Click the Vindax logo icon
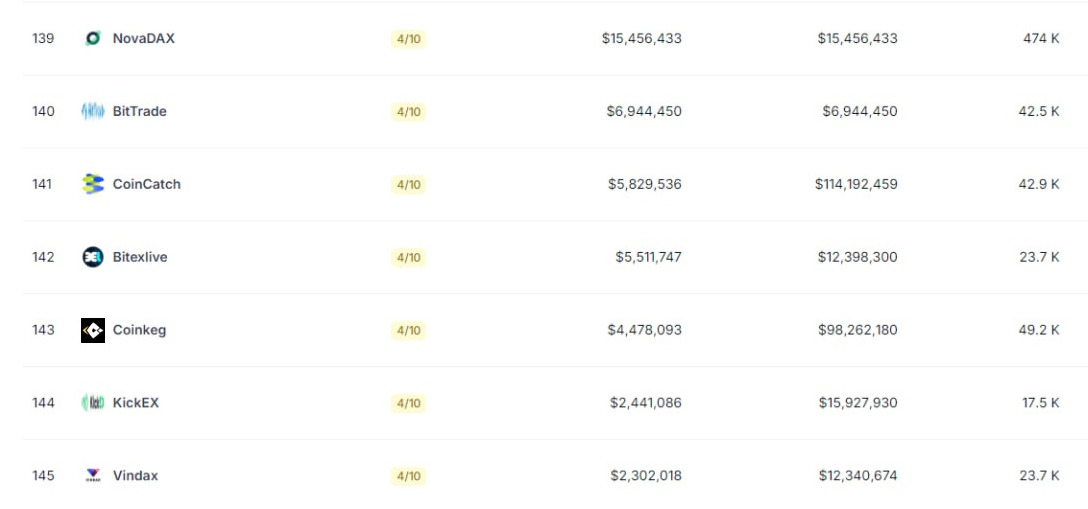Viewport: 1088px width, 509px height. [x=93, y=476]
